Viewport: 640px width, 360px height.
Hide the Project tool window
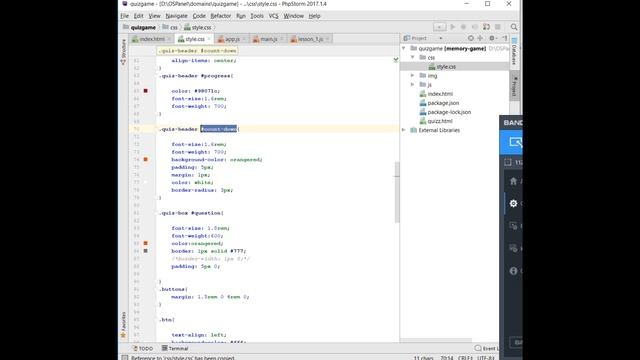[504, 38]
